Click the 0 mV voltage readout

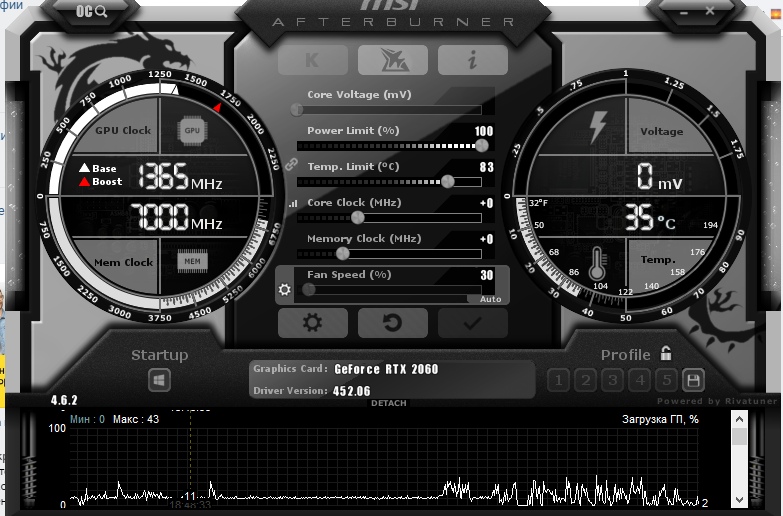click(x=659, y=176)
